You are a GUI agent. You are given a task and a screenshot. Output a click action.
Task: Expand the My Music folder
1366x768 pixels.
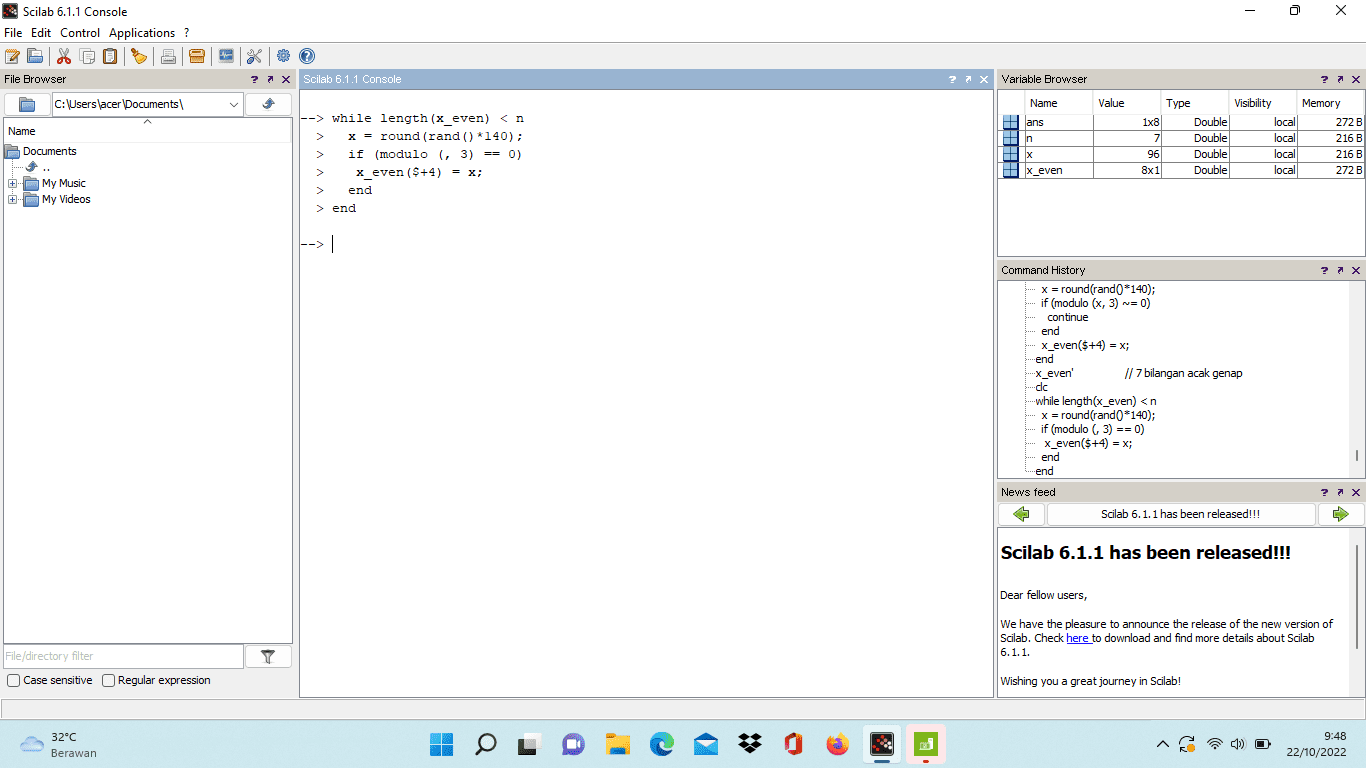[x=13, y=184]
